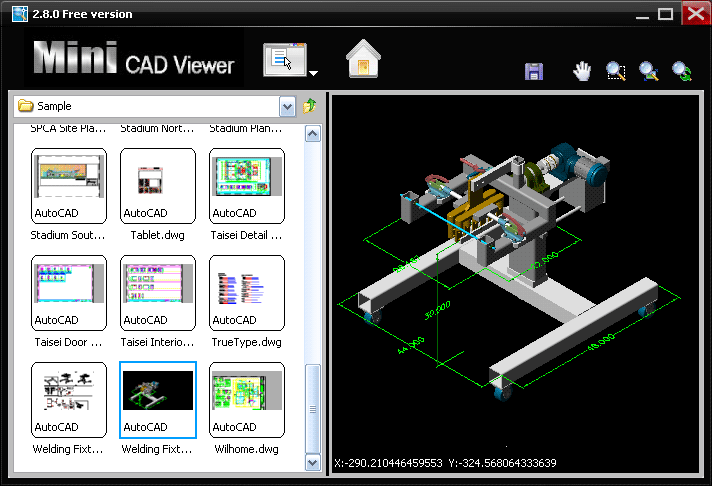
Task: Click the scrollbar down arrow in file list
Action: [312, 463]
